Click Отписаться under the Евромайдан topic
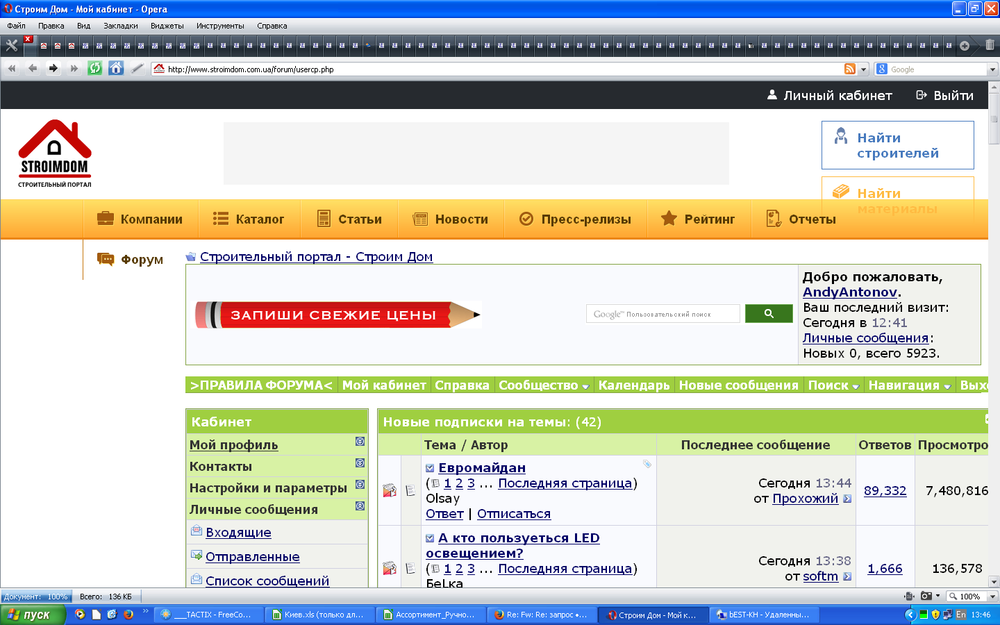1000x625 pixels. click(512, 513)
